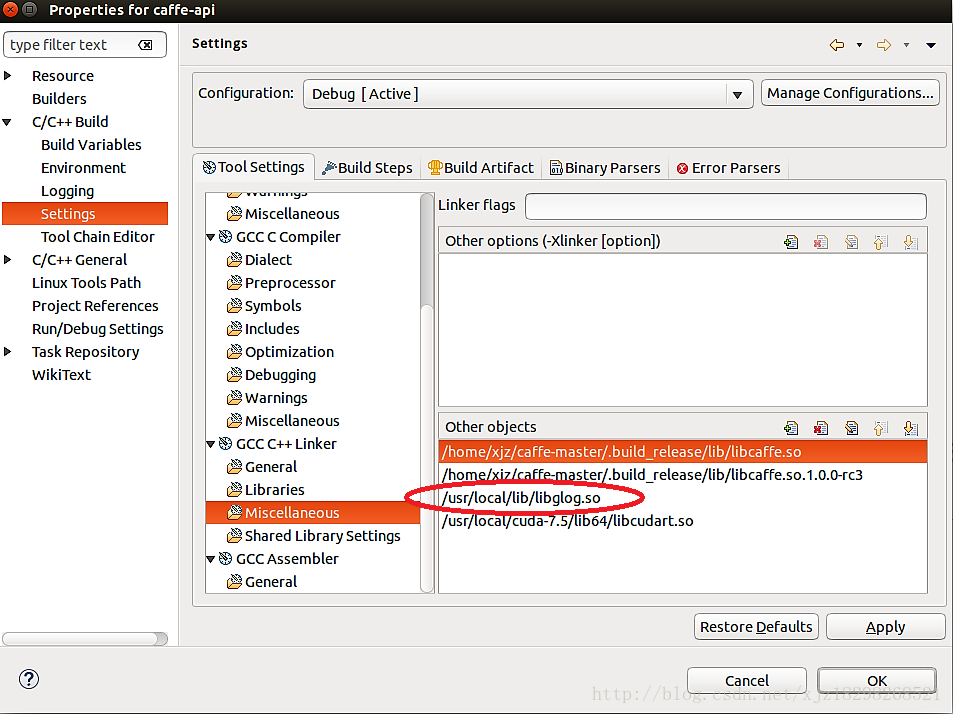The width and height of the screenshot is (953, 714).
Task: Collapse the C/C++ Build tree node
Action: 7,122
